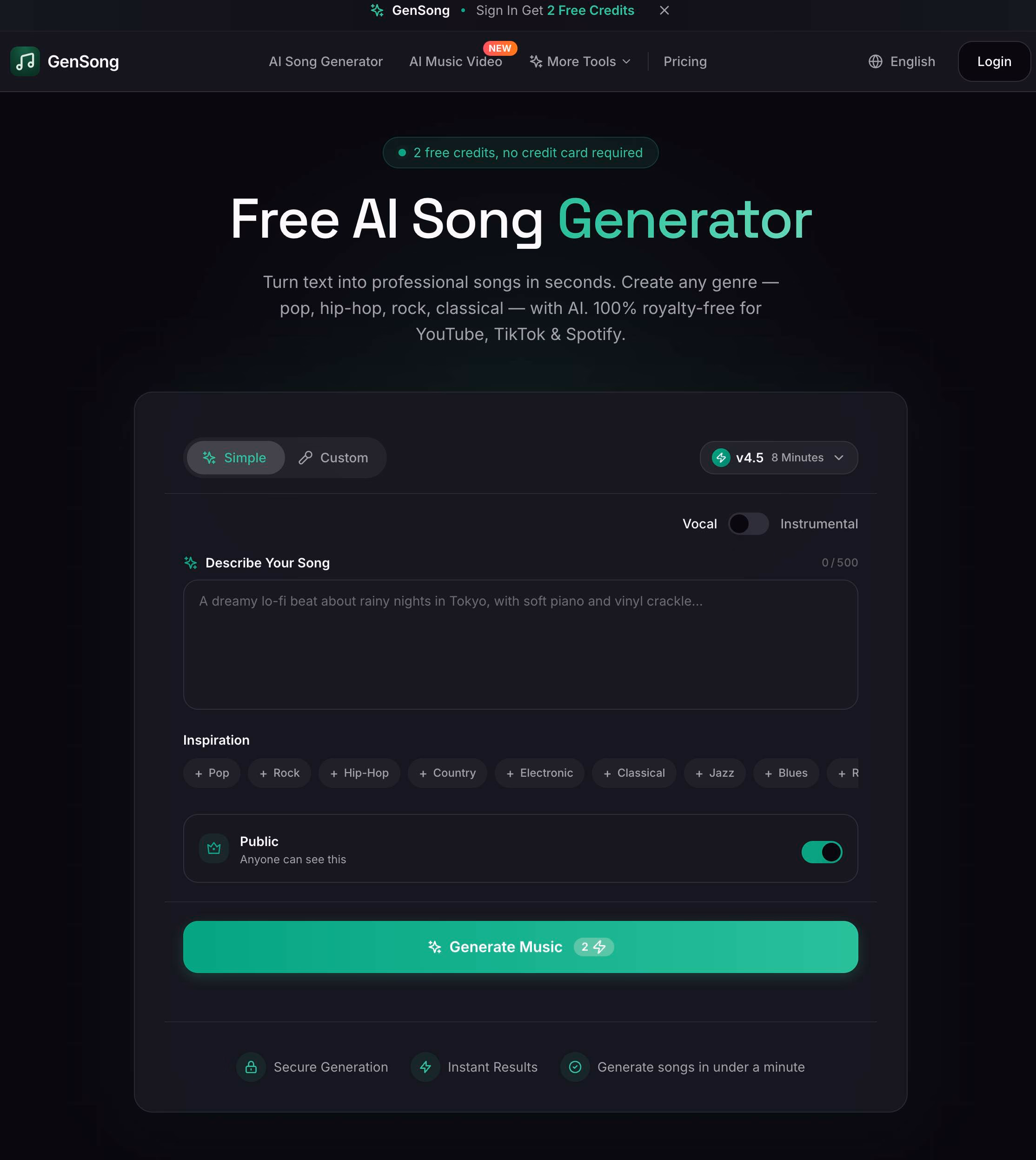Toggle the Vocal / Instrumental switch
This screenshot has height=1160, width=1036.
click(x=749, y=524)
